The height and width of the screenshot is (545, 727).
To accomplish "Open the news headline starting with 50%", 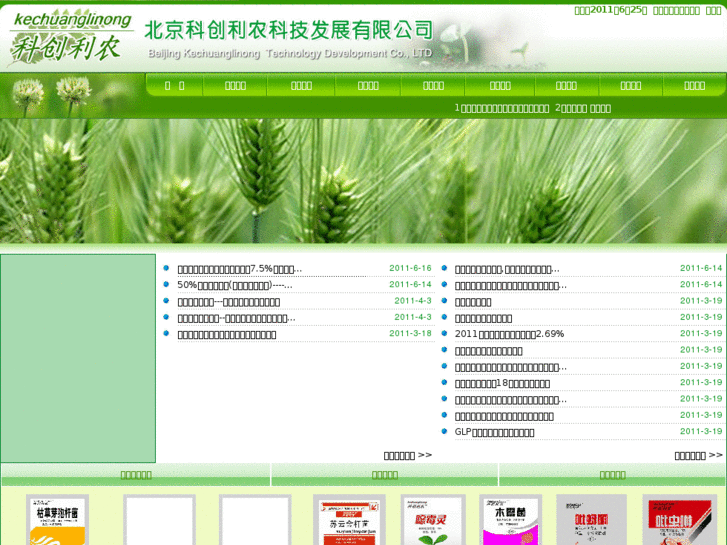I will 235,285.
